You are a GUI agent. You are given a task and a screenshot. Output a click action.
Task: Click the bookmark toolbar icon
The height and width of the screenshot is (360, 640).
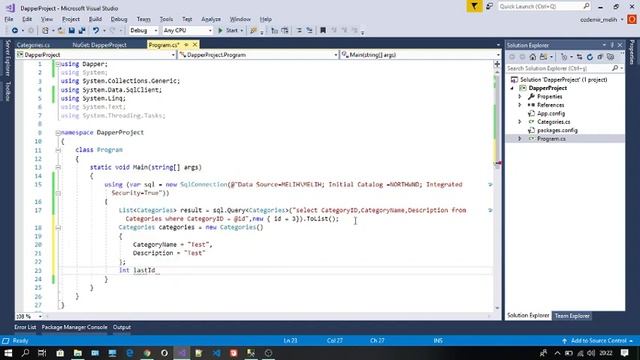(x=323, y=31)
